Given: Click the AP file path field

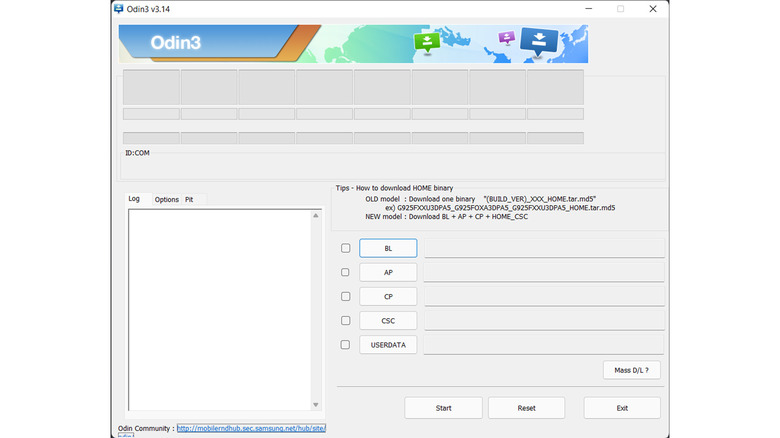Looking at the screenshot, I should 544,272.
